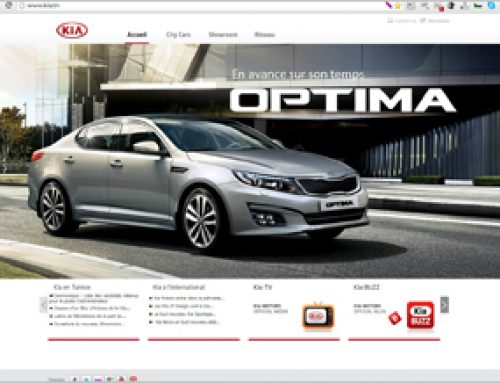The width and height of the screenshot is (500, 383).
Task: Open fourth news item under Kia en Tunisie
Action: 87,324
